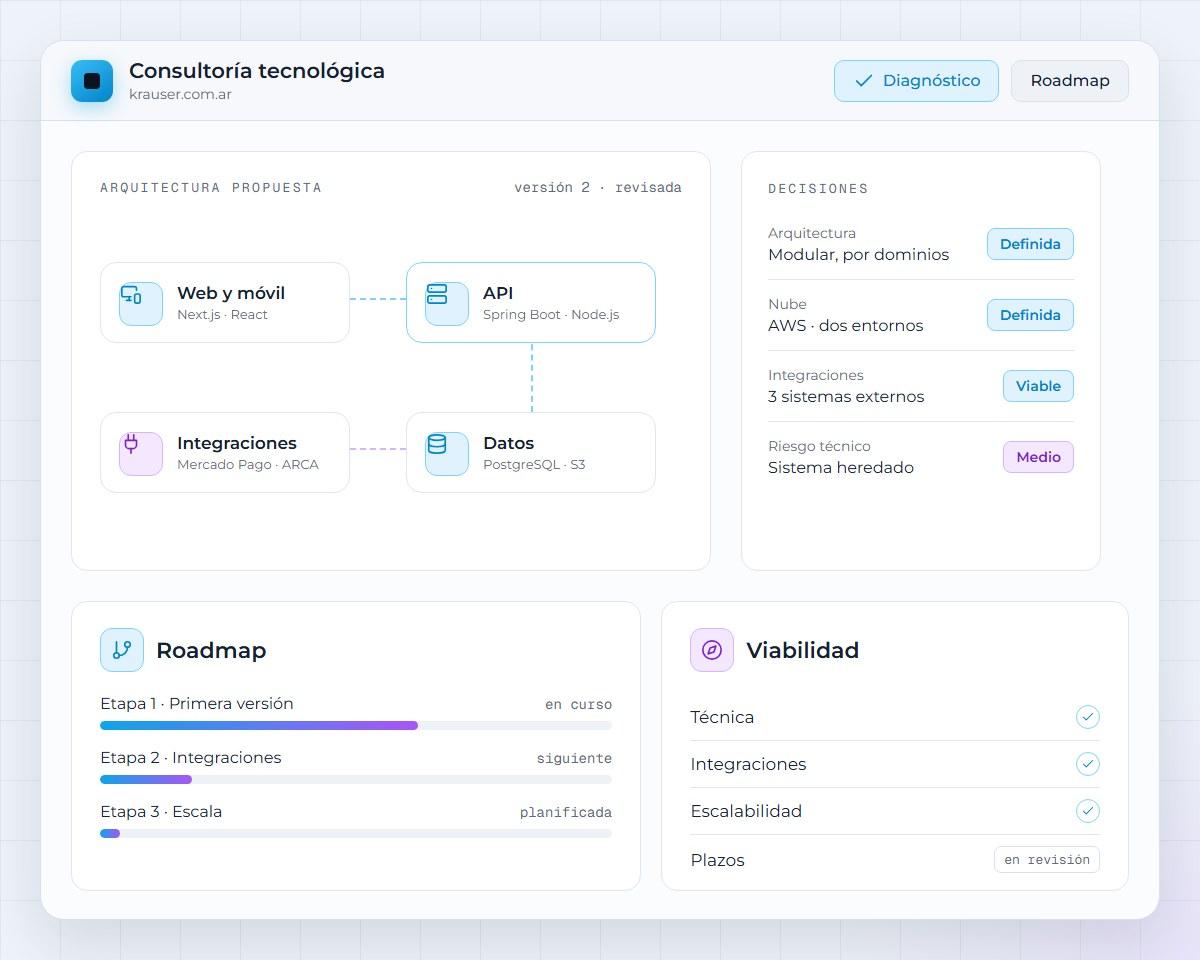Screen dimensions: 1200x960
Task: Click the Viable badge for Integraciones
Action: [1038, 386]
